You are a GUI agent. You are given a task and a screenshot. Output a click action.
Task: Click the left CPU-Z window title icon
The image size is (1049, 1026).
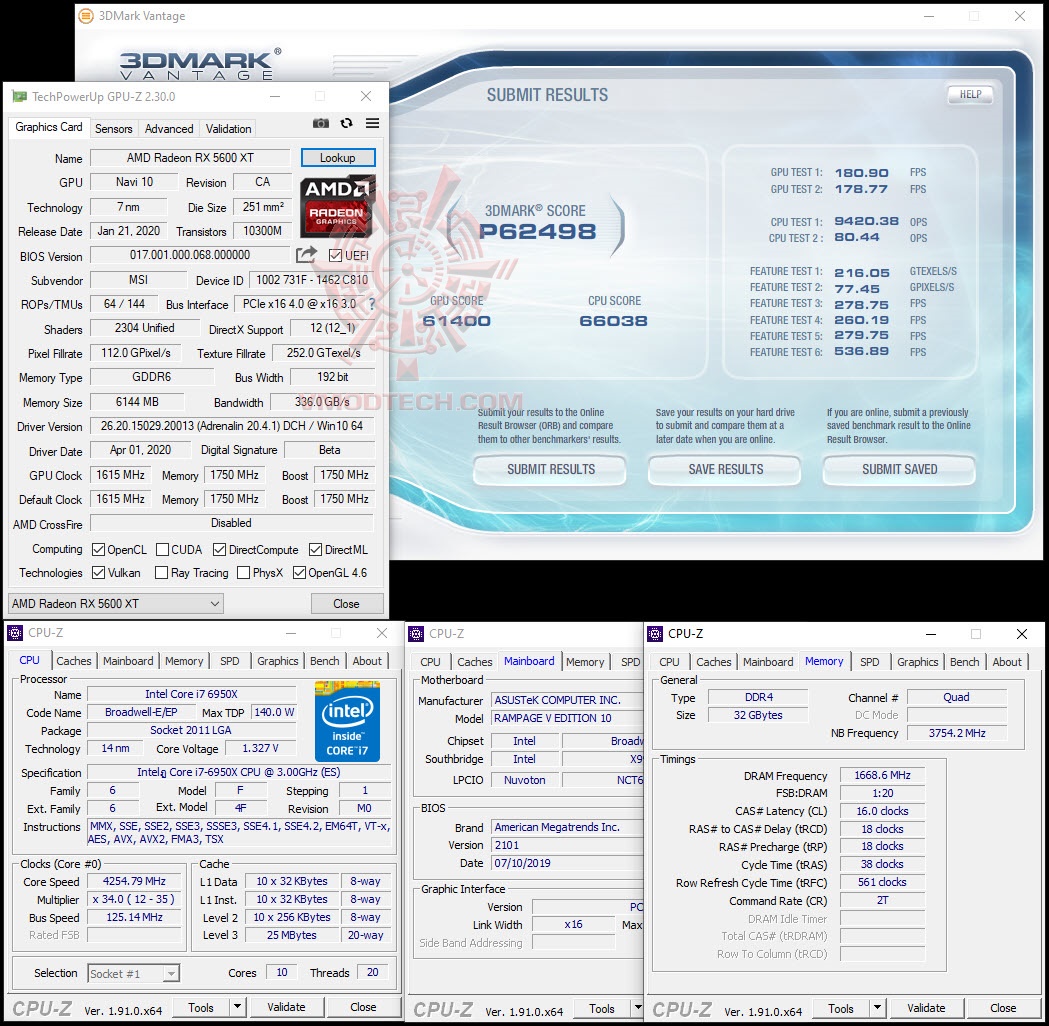[x=15, y=633]
